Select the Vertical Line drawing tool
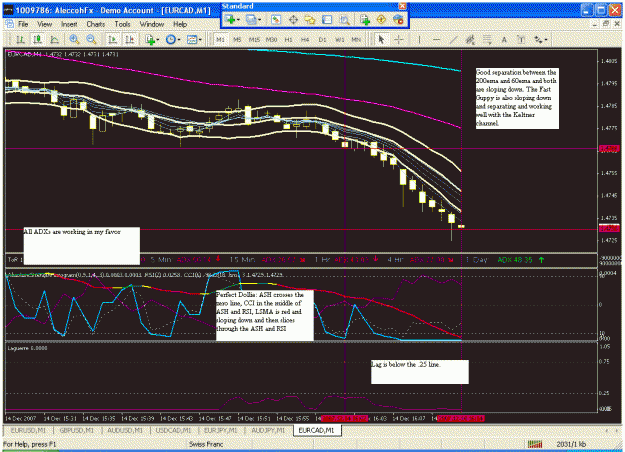Screen dimensions: 625x452 tap(419, 39)
